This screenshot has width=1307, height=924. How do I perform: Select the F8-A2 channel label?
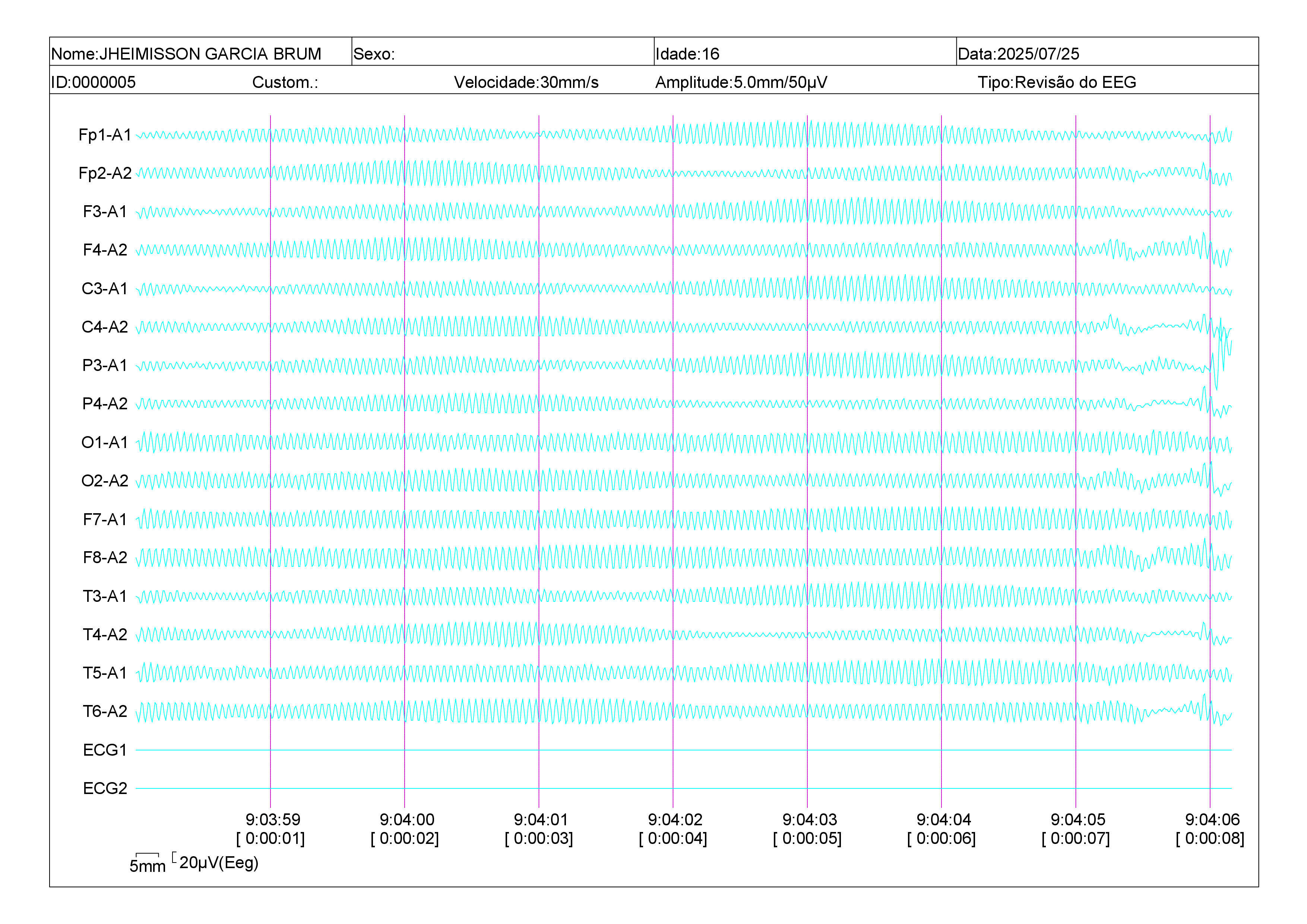[105, 558]
